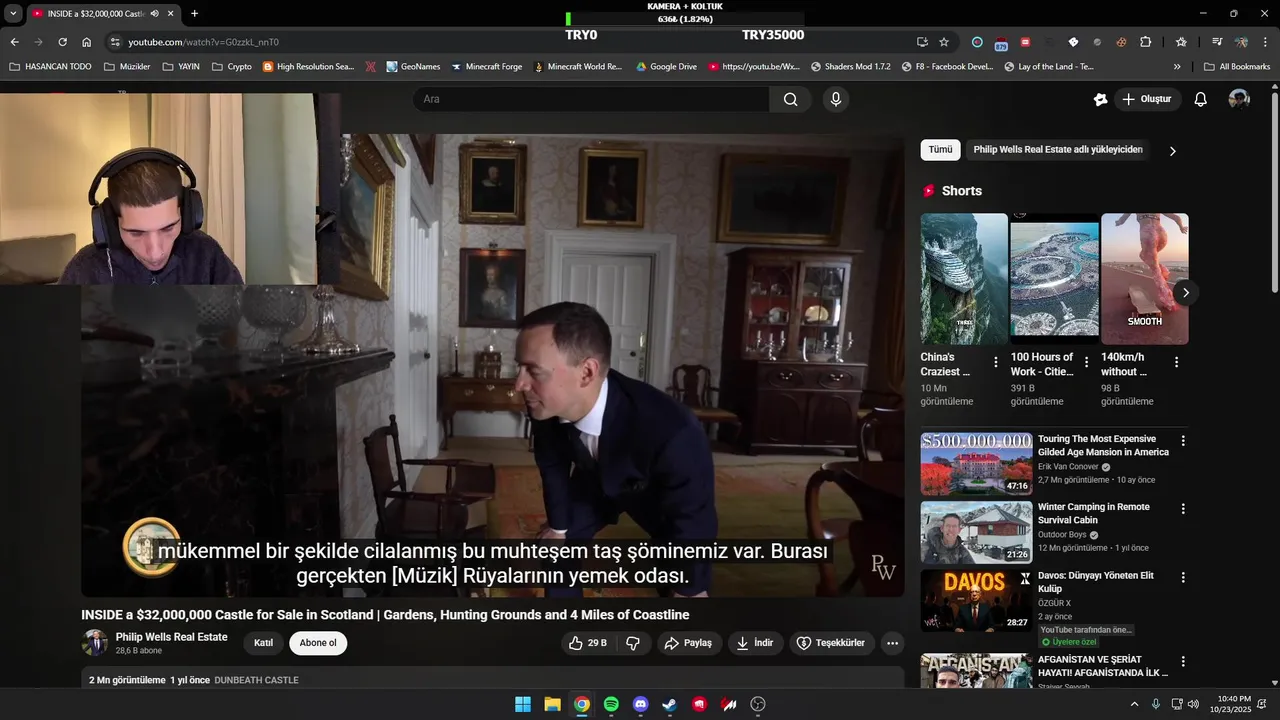Screen dimensions: 1280x720
Task: Select Philip Wells Real Estate filter chip
Action: (1057, 150)
